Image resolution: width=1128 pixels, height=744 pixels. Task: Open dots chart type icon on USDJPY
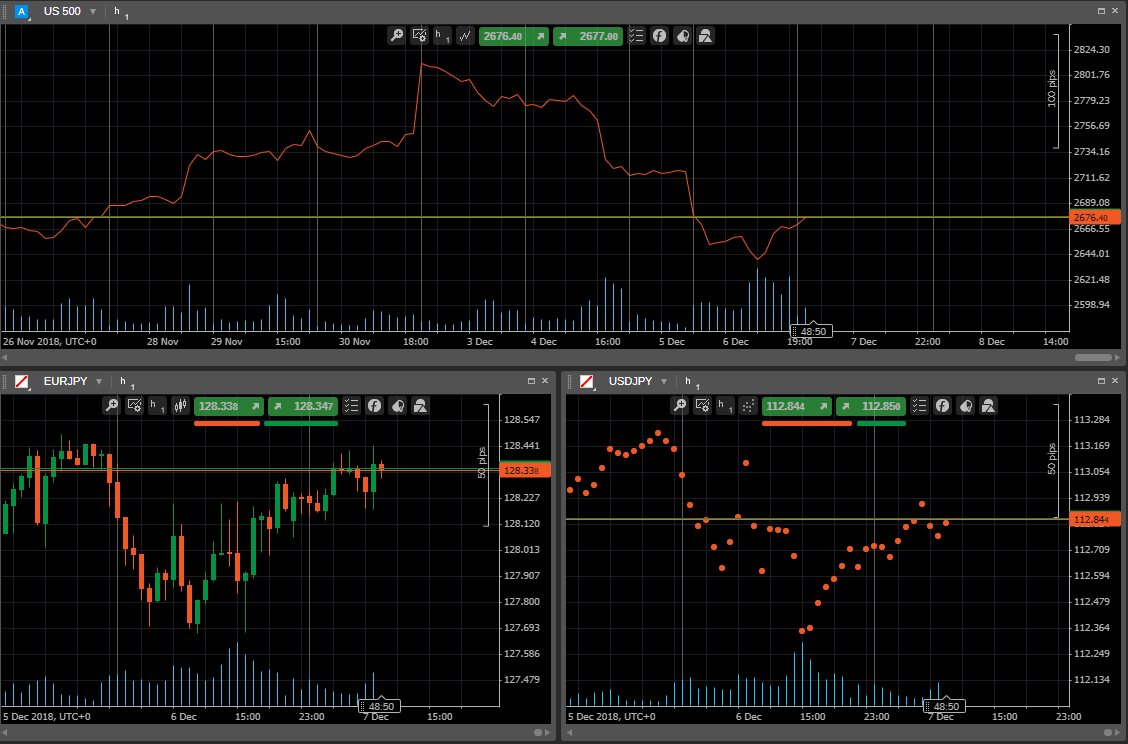(748, 406)
